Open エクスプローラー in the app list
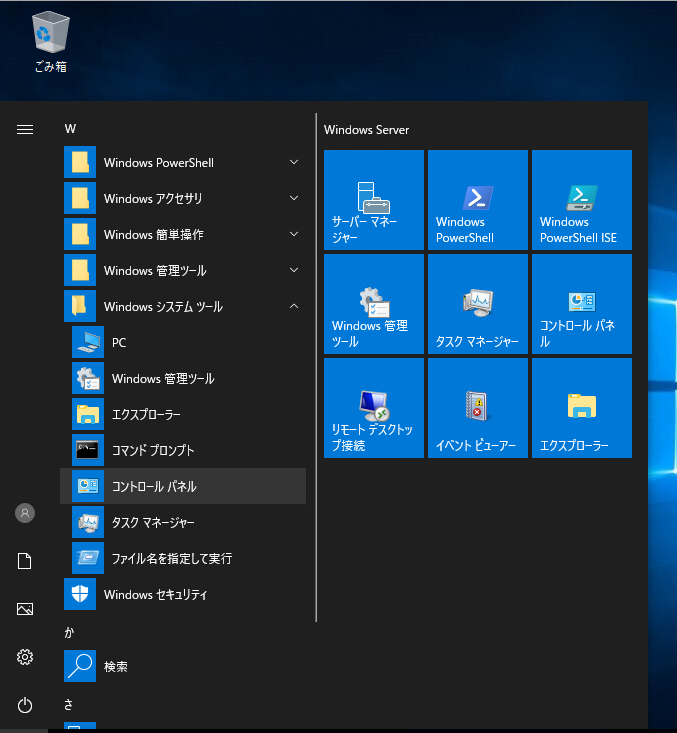 coord(183,415)
